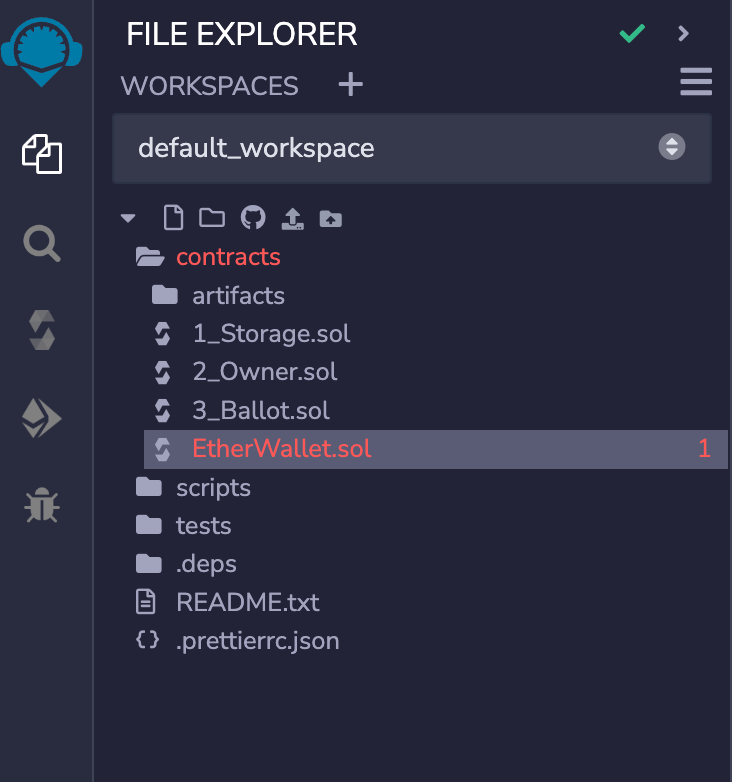Create a new folder with the folder icon

point(212,218)
